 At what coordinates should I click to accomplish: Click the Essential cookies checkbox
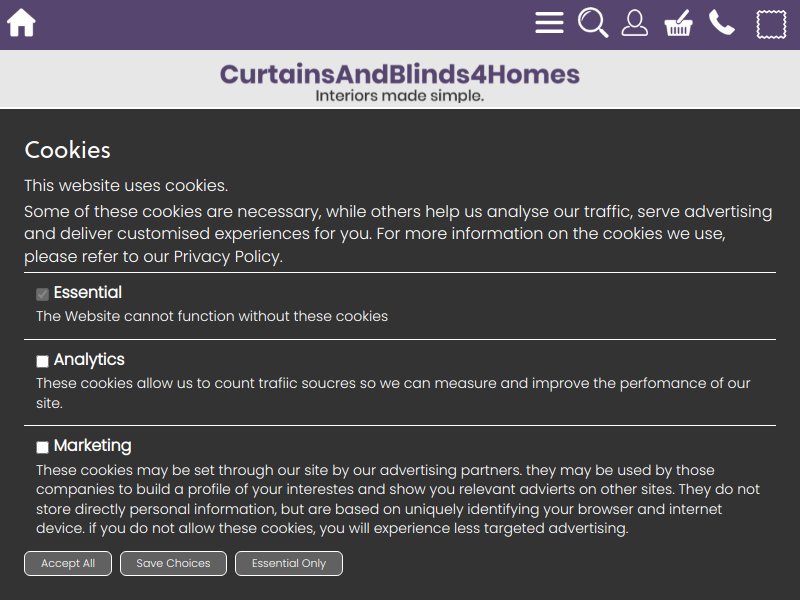43,294
